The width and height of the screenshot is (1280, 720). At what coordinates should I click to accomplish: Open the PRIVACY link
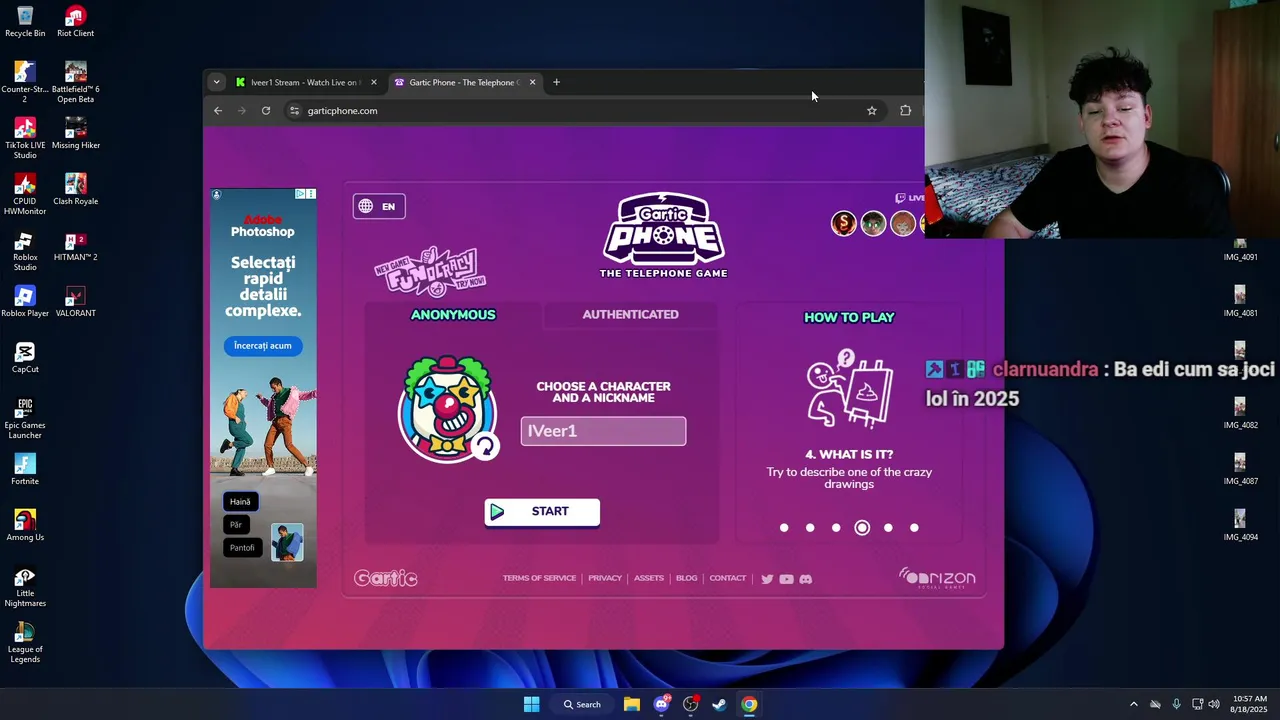tap(605, 578)
